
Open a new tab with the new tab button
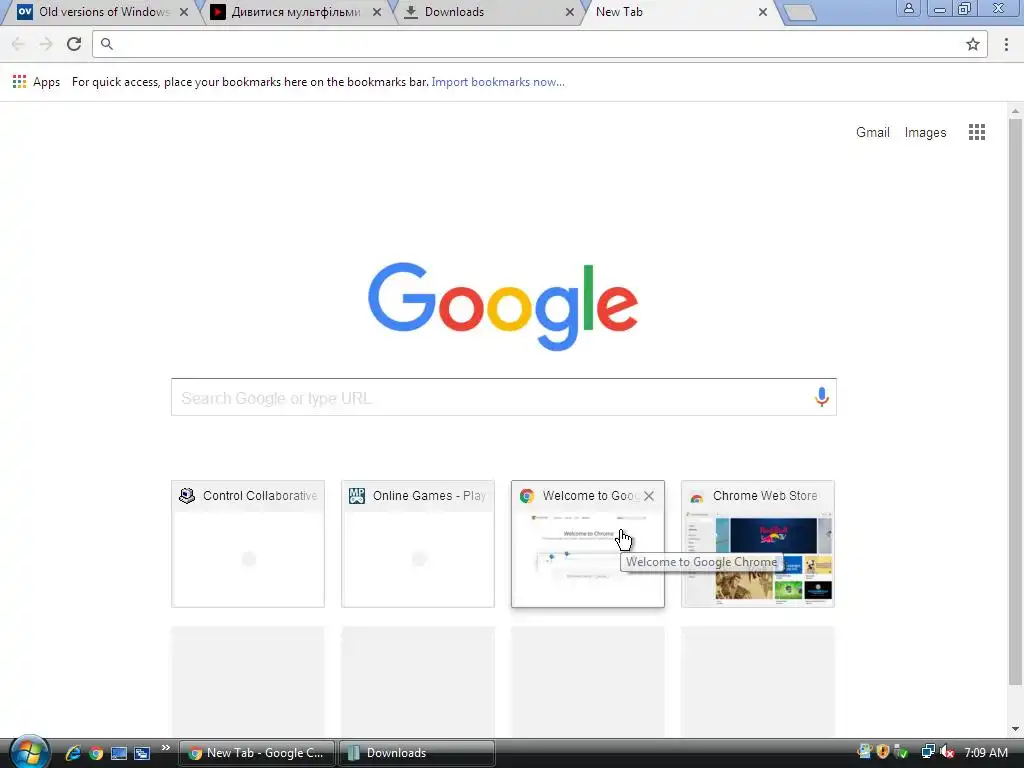(799, 12)
